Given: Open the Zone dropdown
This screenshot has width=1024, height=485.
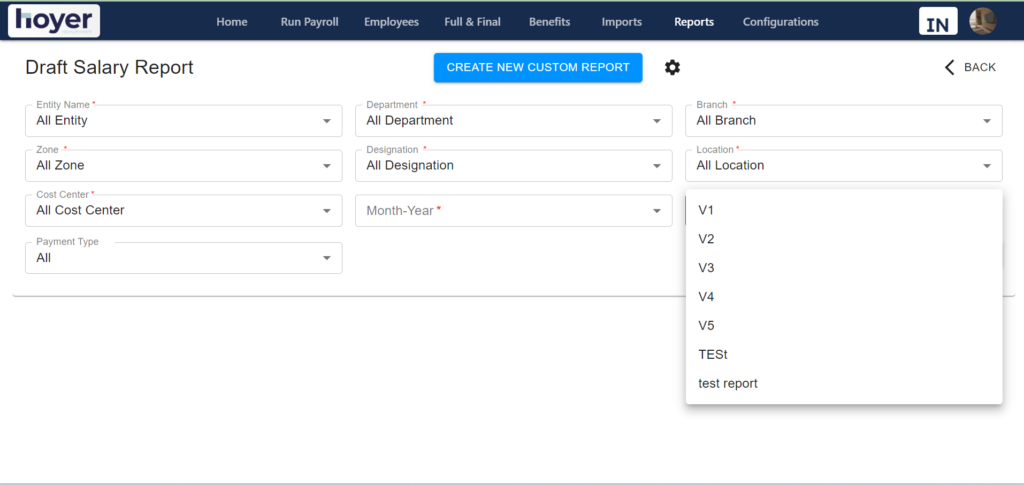Looking at the screenshot, I should tap(184, 166).
